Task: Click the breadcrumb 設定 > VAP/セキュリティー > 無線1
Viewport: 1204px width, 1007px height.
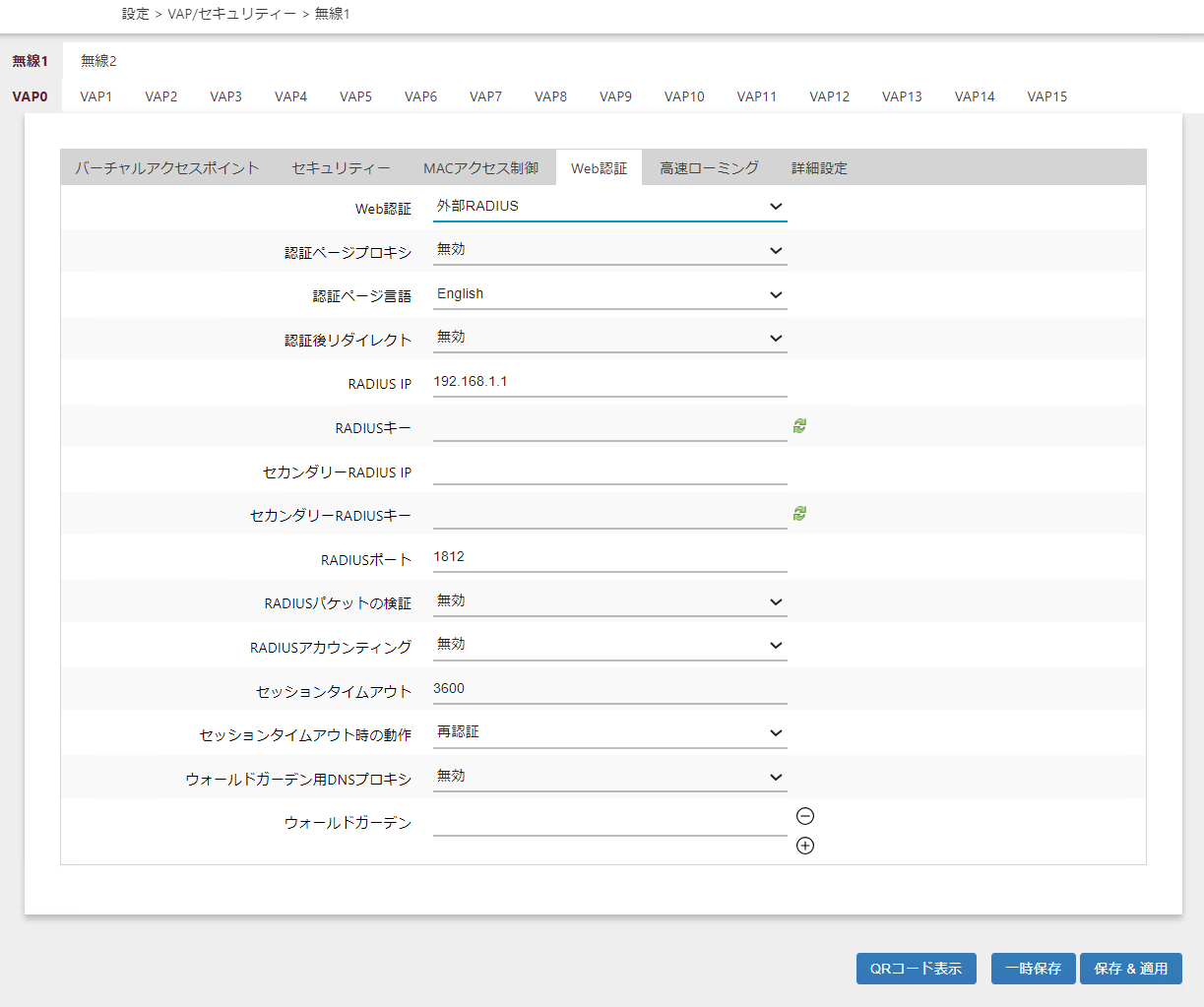Action: pos(236,14)
